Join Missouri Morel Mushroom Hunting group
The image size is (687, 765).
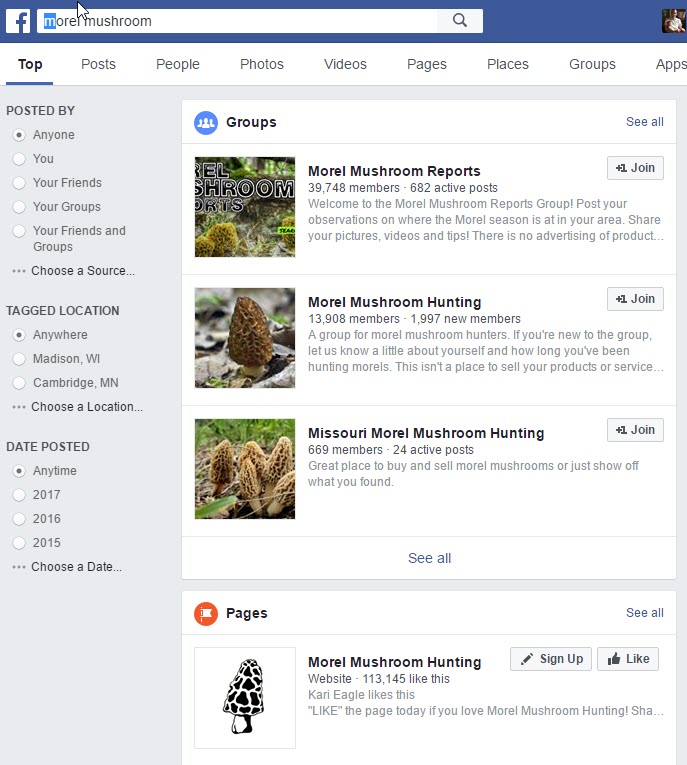[x=635, y=430]
